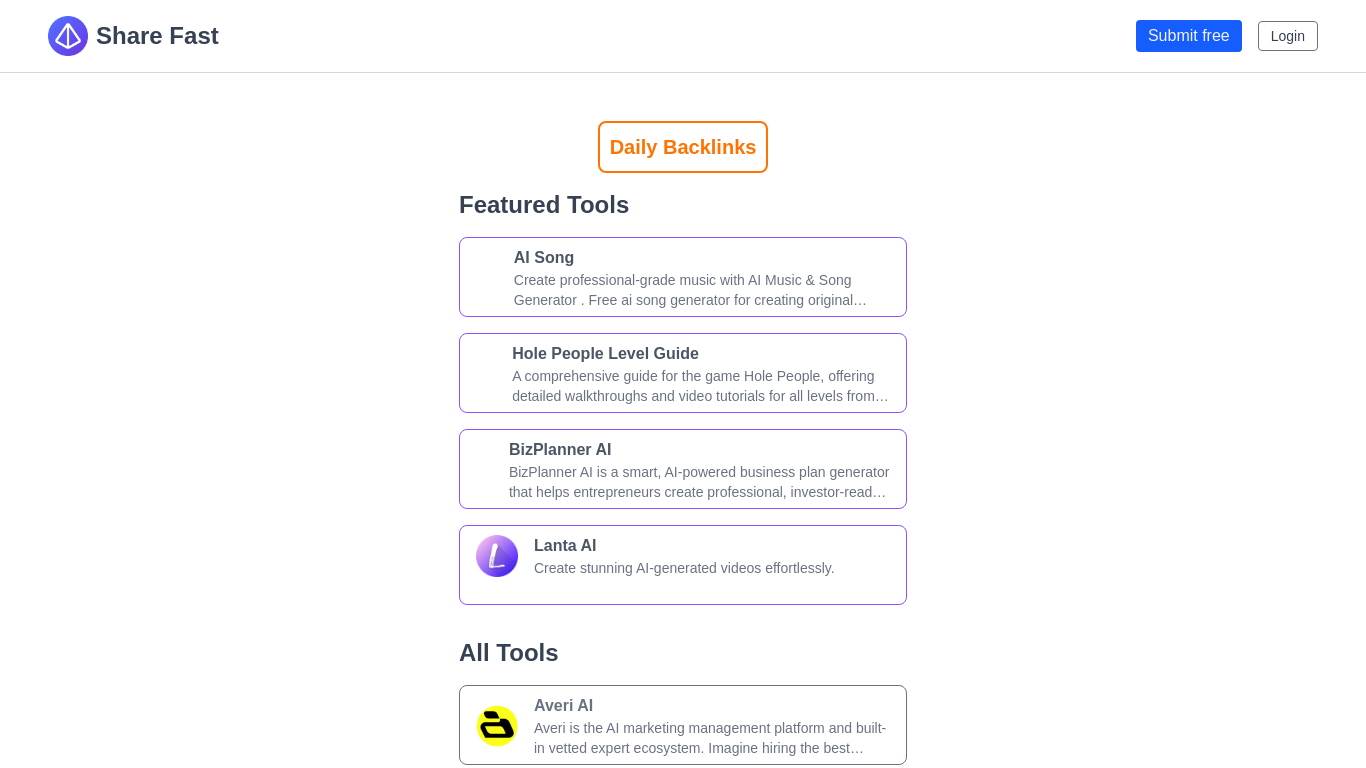Image resolution: width=1366 pixels, height=768 pixels.
Task: Click the Lanta AI title text
Action: pyautogui.click(x=565, y=546)
